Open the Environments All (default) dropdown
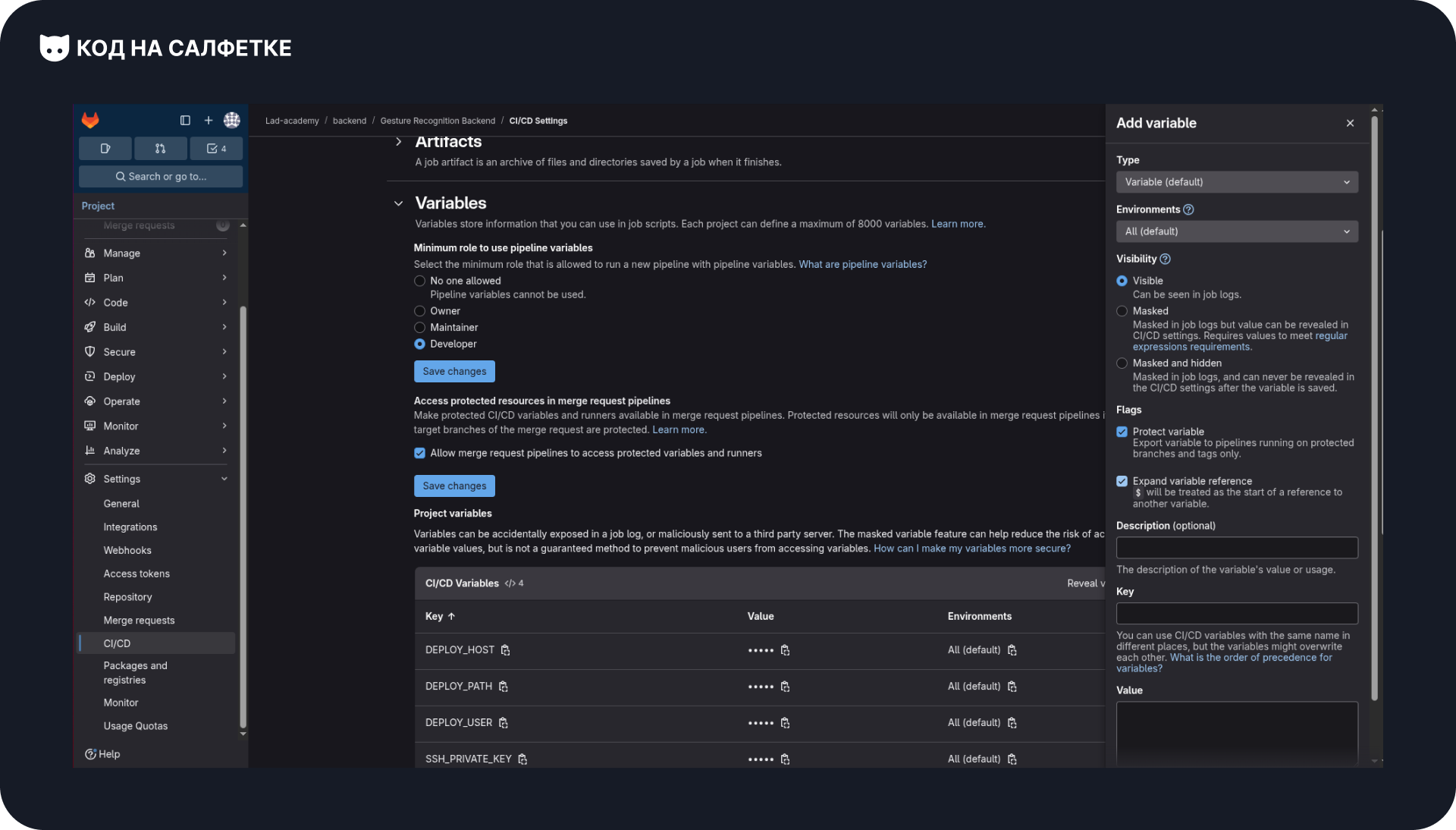This screenshot has width=1456, height=830. coord(1236,231)
